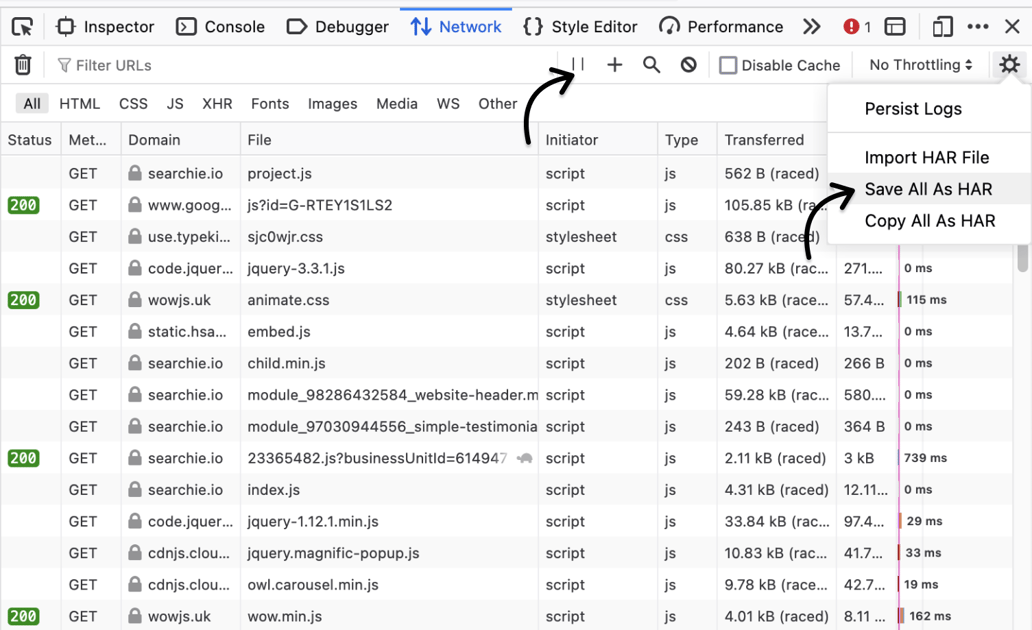
Task: Filter requests by HTML
Action: (x=80, y=103)
